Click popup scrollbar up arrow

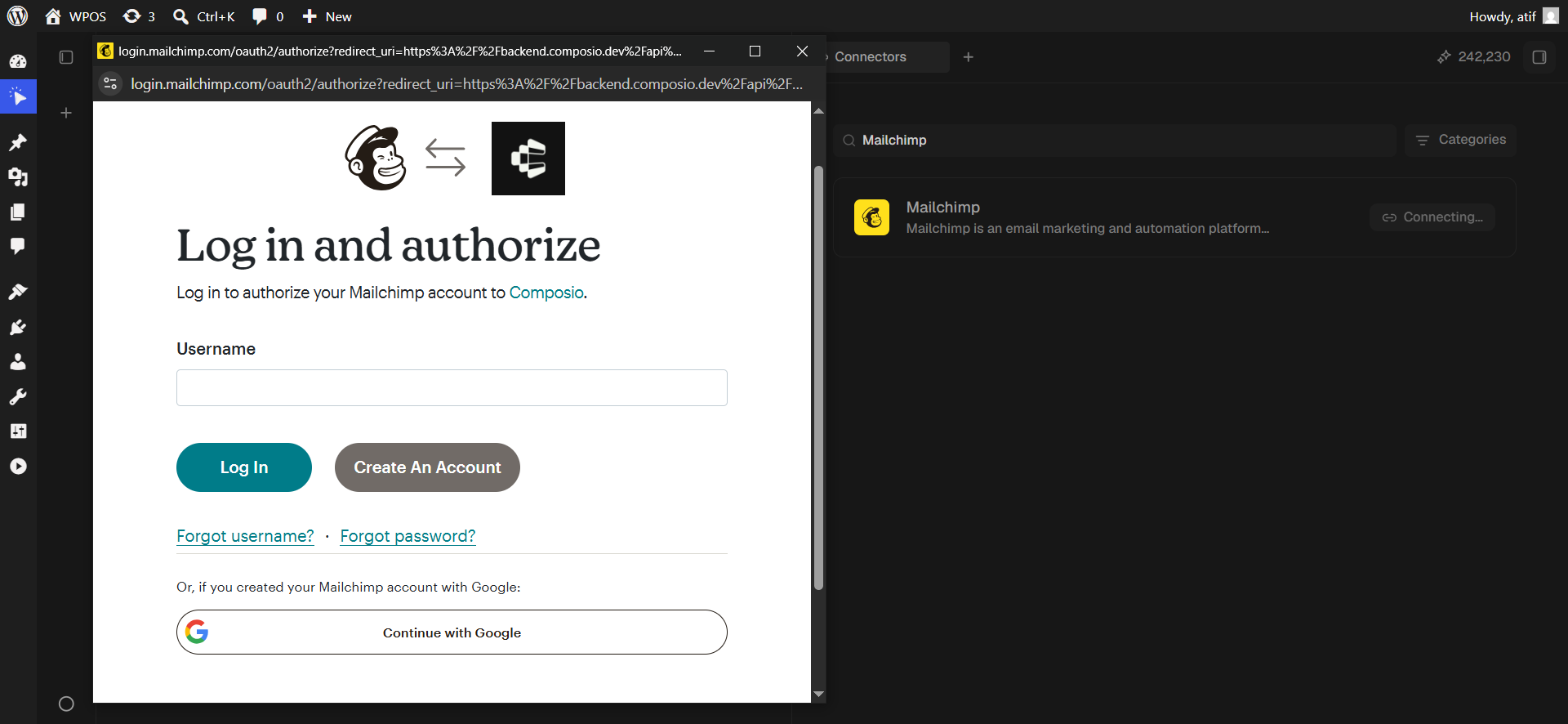[818, 110]
